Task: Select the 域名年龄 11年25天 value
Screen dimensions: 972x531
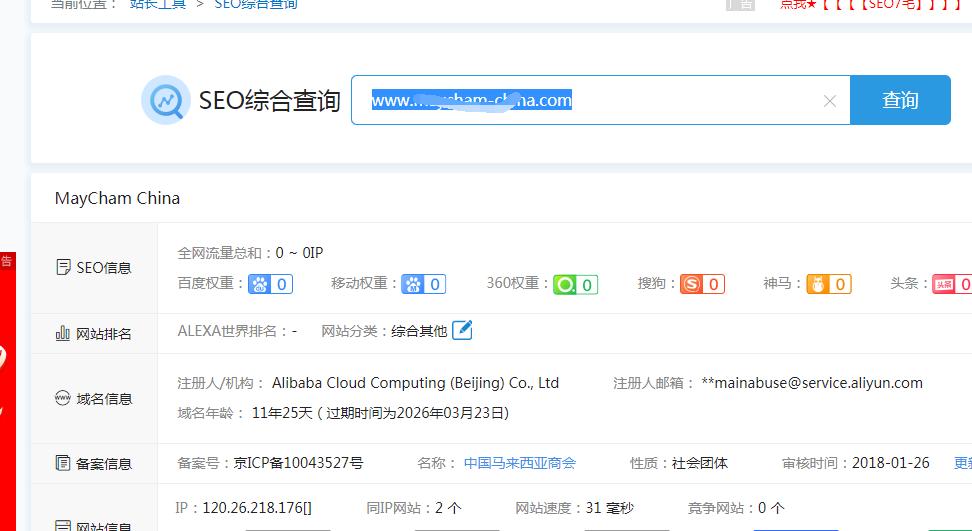Action: click(x=282, y=413)
